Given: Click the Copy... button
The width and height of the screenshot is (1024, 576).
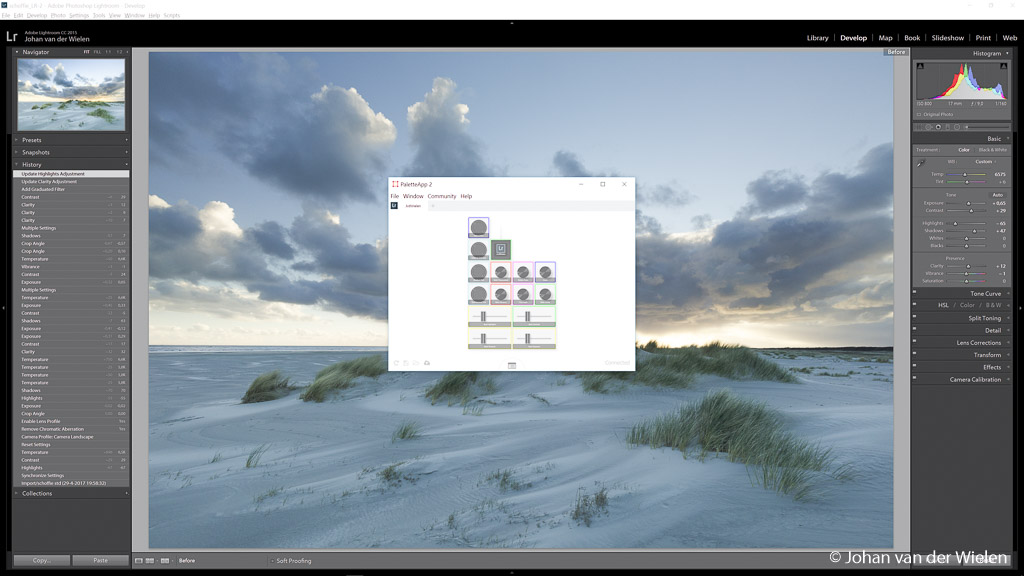Looking at the screenshot, I should pos(42,560).
